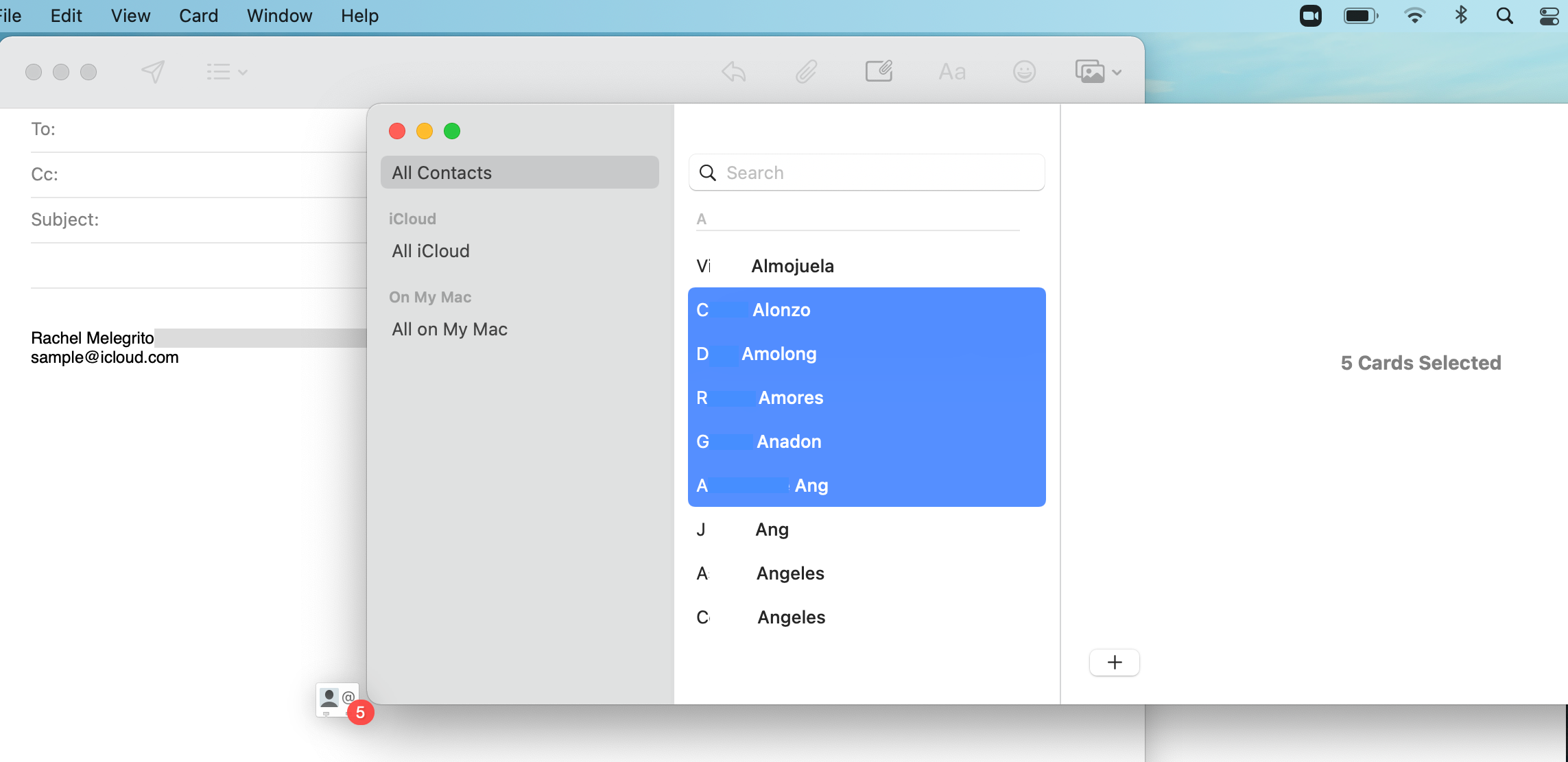Select the Almojuela contact
The image size is (1568, 762).
792,266
